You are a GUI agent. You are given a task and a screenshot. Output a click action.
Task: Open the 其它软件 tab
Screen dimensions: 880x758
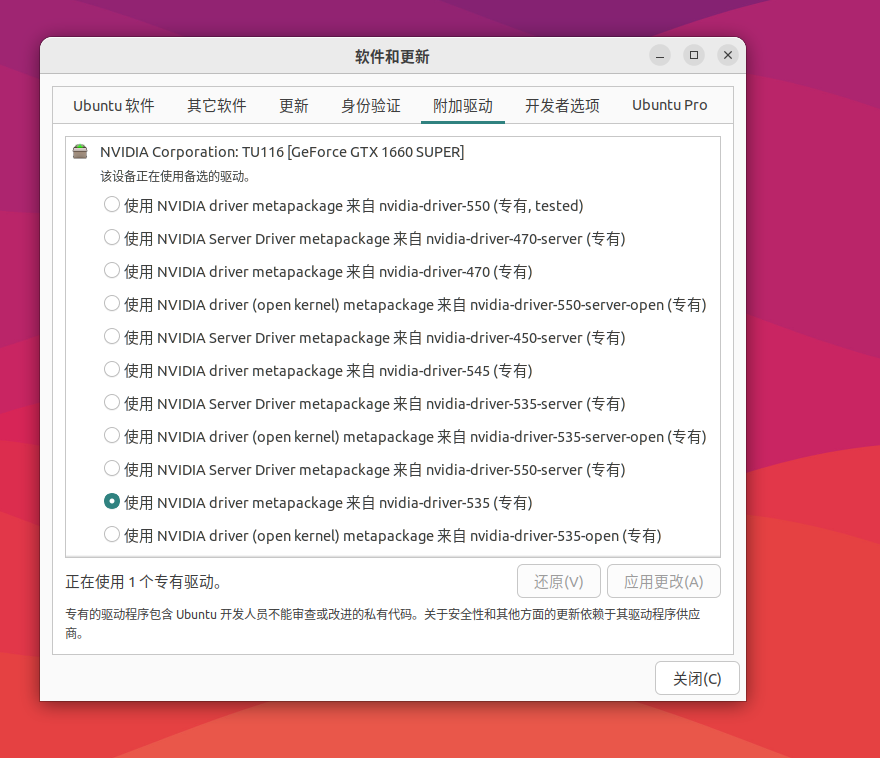[x=217, y=105]
